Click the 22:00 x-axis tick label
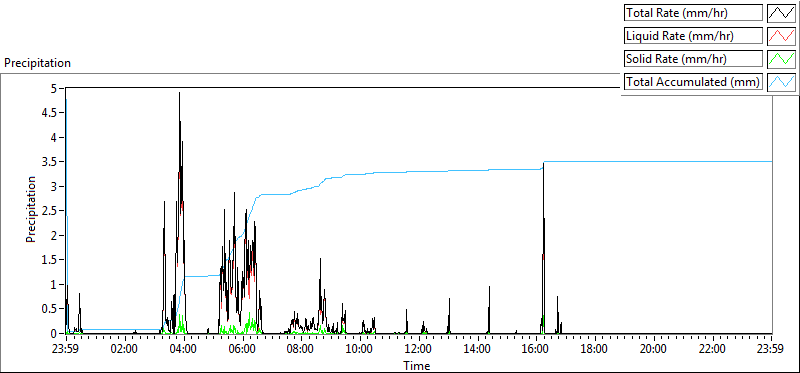The height and width of the screenshot is (373, 800). click(713, 350)
